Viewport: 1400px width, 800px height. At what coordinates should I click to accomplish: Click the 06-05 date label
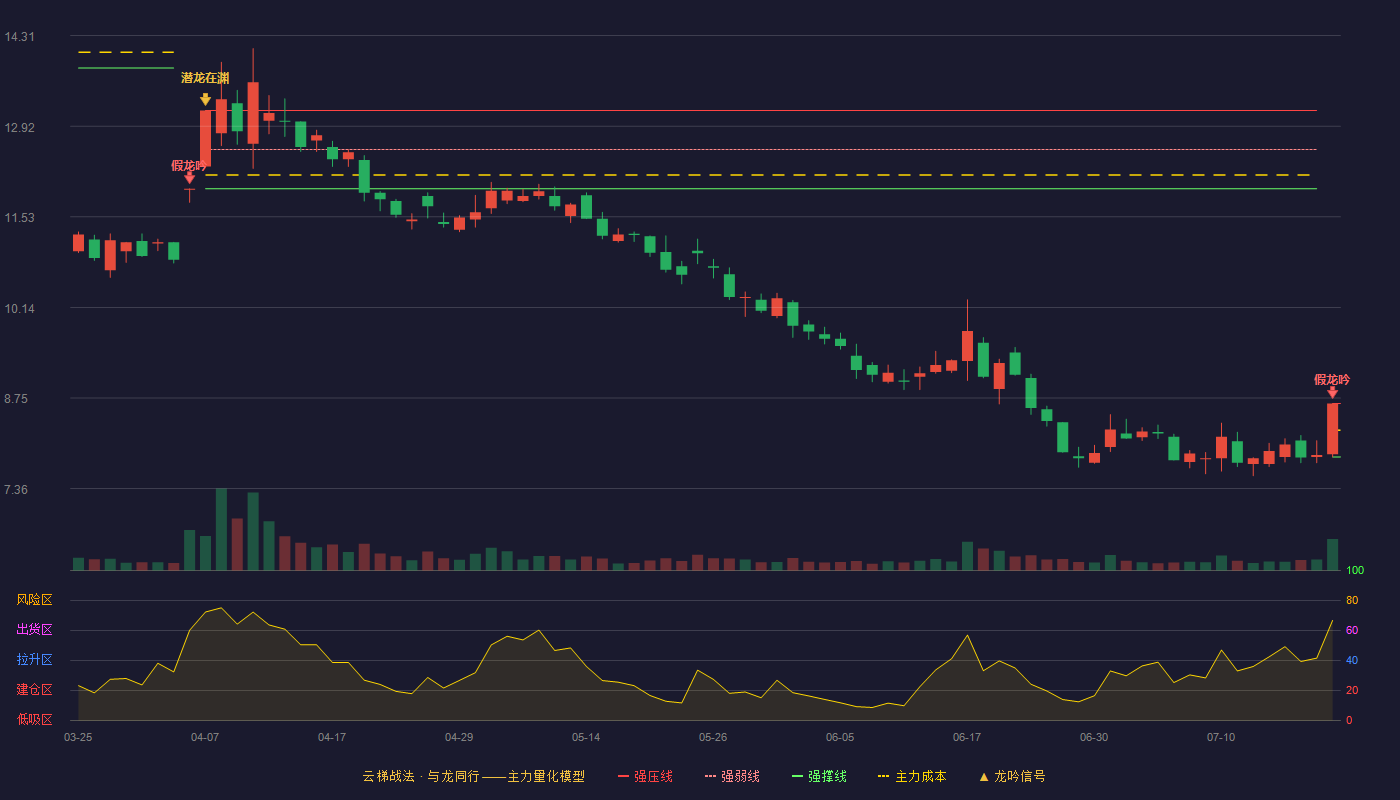[x=840, y=737]
